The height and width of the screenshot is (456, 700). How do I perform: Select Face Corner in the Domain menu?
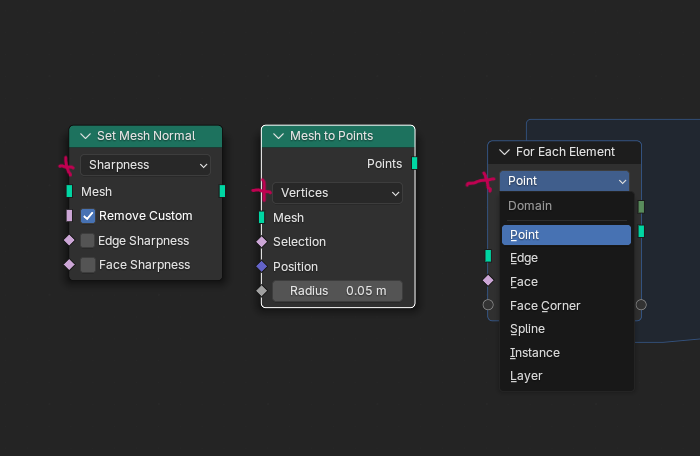566,306
